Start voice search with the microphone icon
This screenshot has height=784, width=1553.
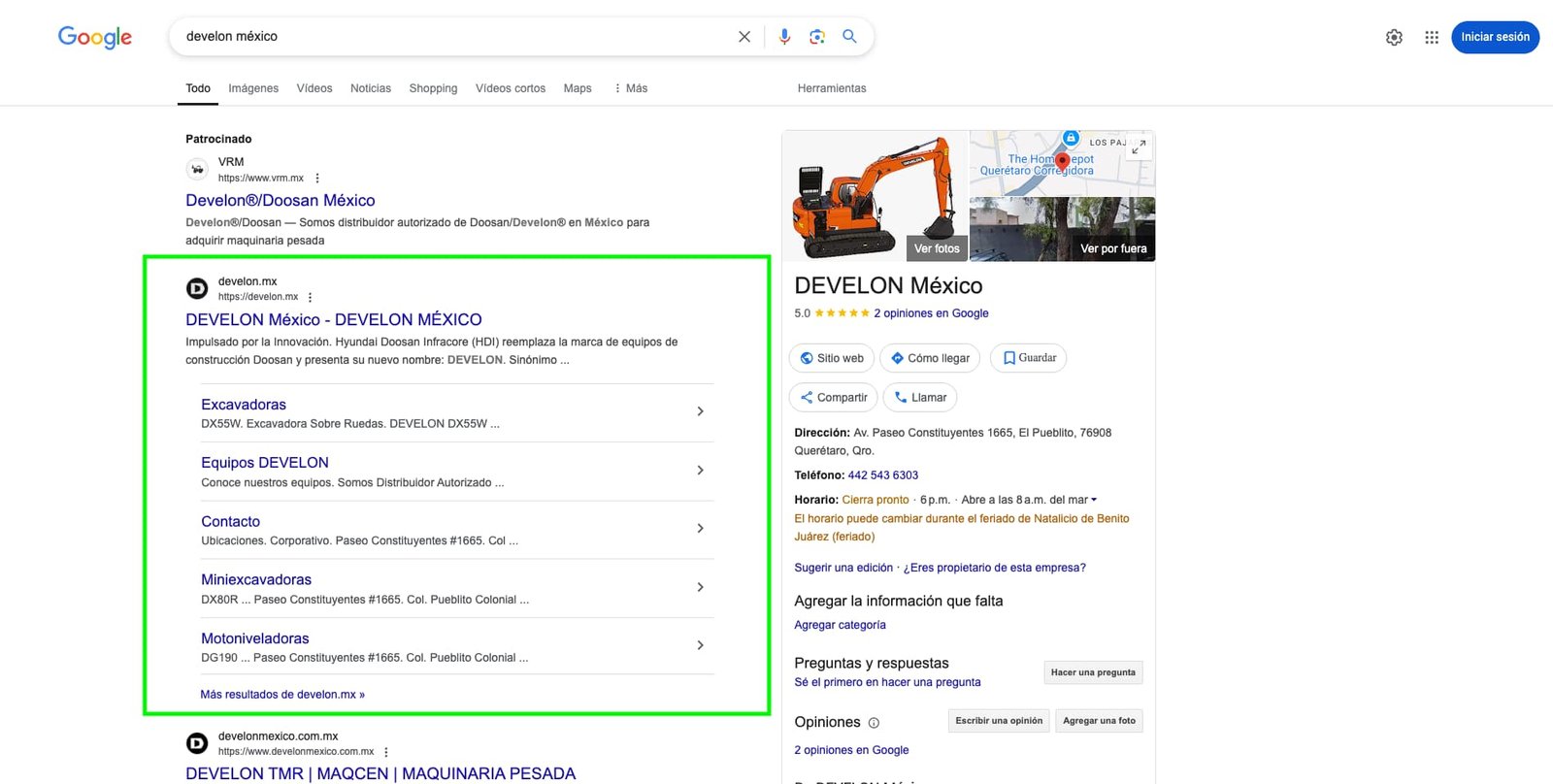(x=784, y=37)
